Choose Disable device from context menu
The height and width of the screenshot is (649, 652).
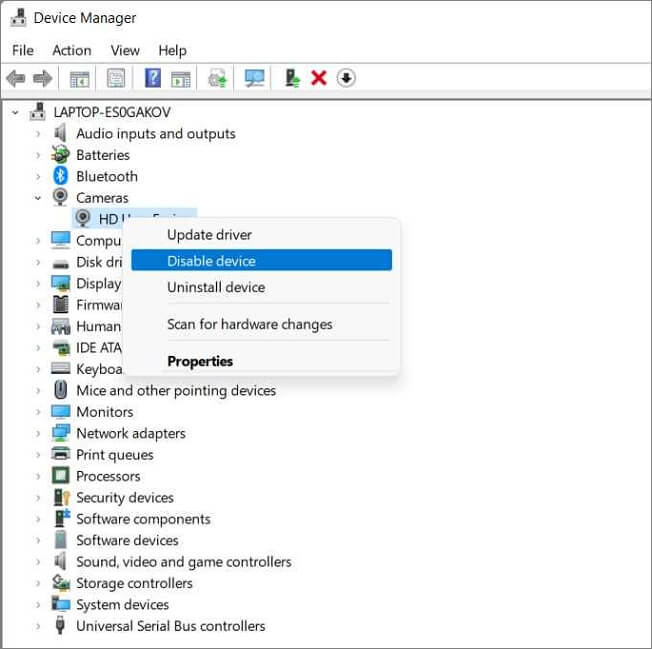262,260
